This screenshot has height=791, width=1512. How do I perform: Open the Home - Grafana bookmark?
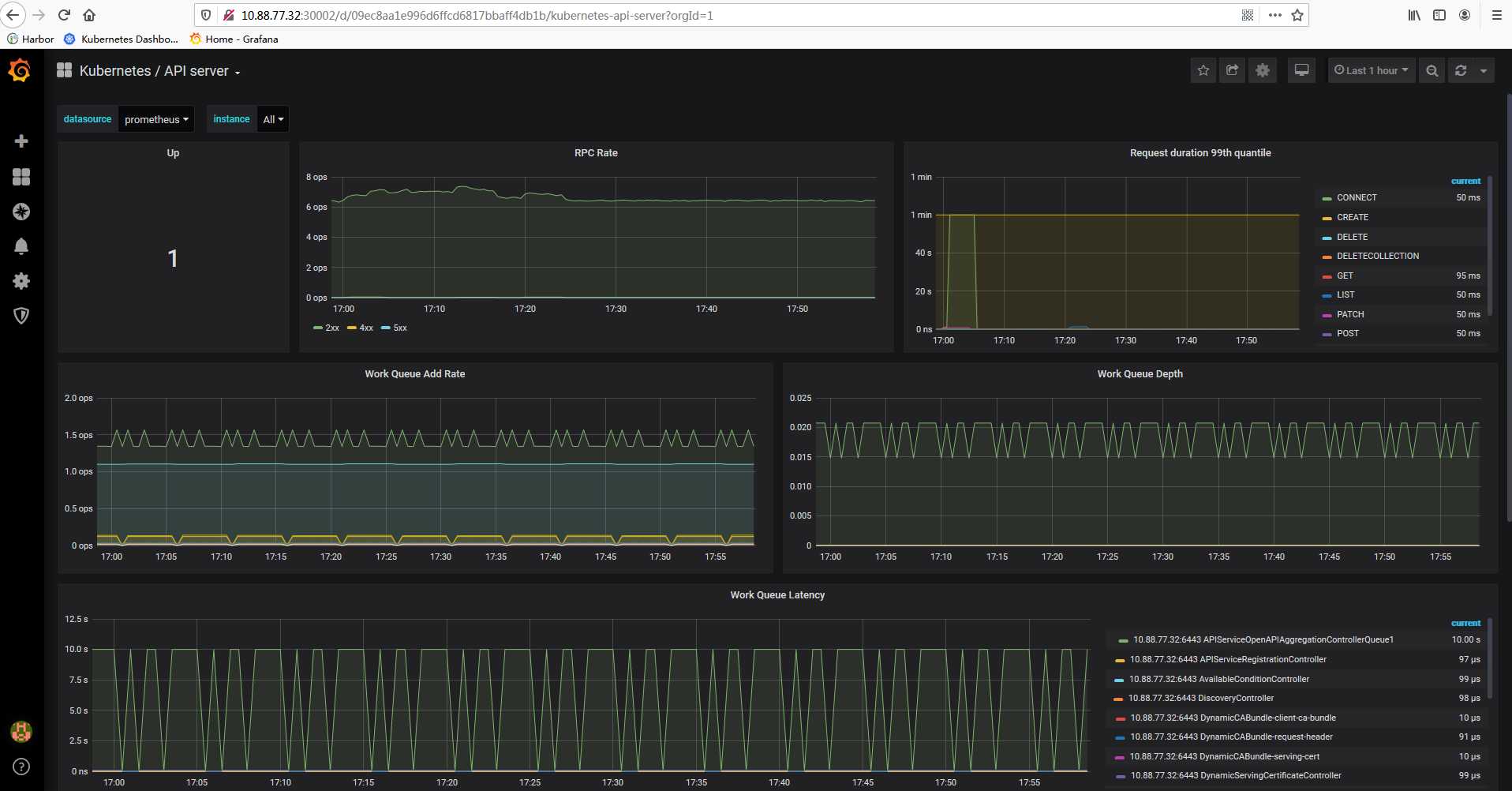234,39
